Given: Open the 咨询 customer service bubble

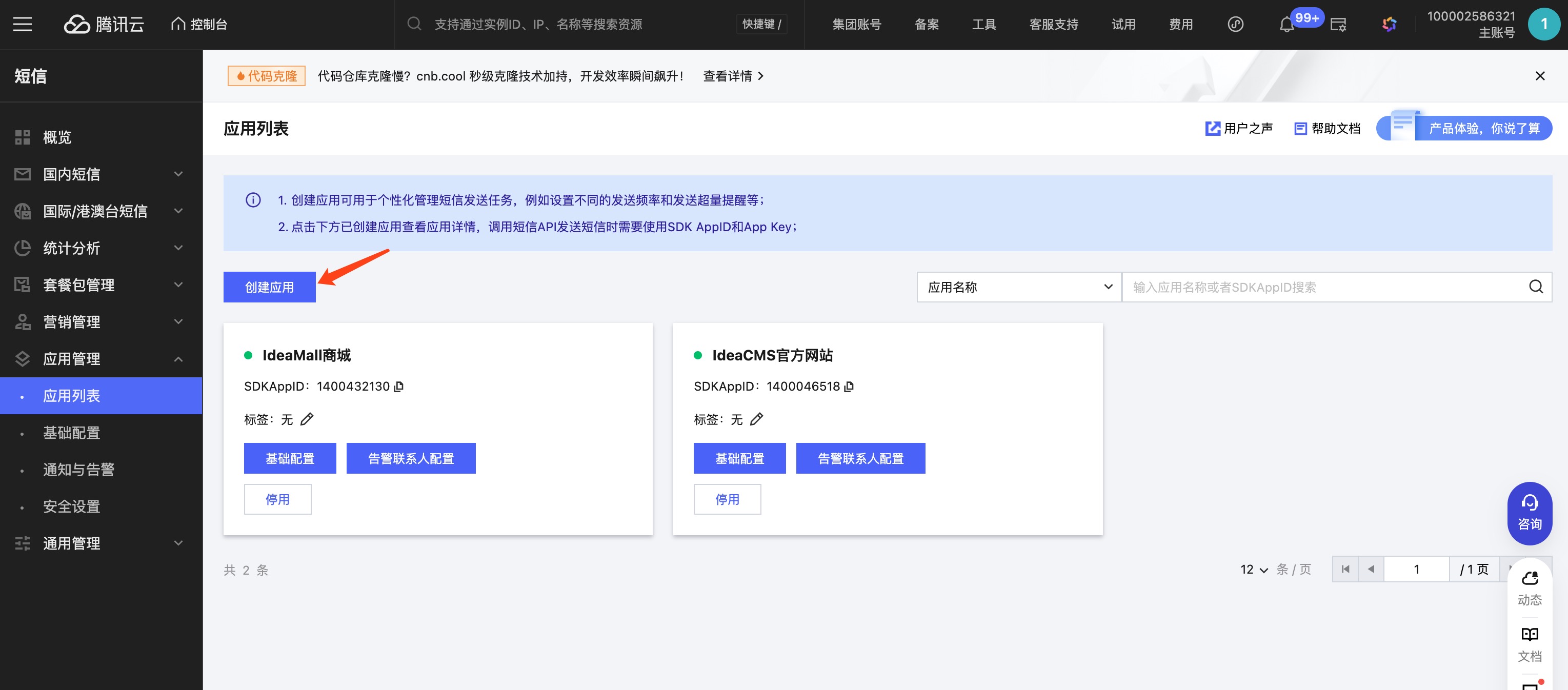Looking at the screenshot, I should coord(1529,513).
